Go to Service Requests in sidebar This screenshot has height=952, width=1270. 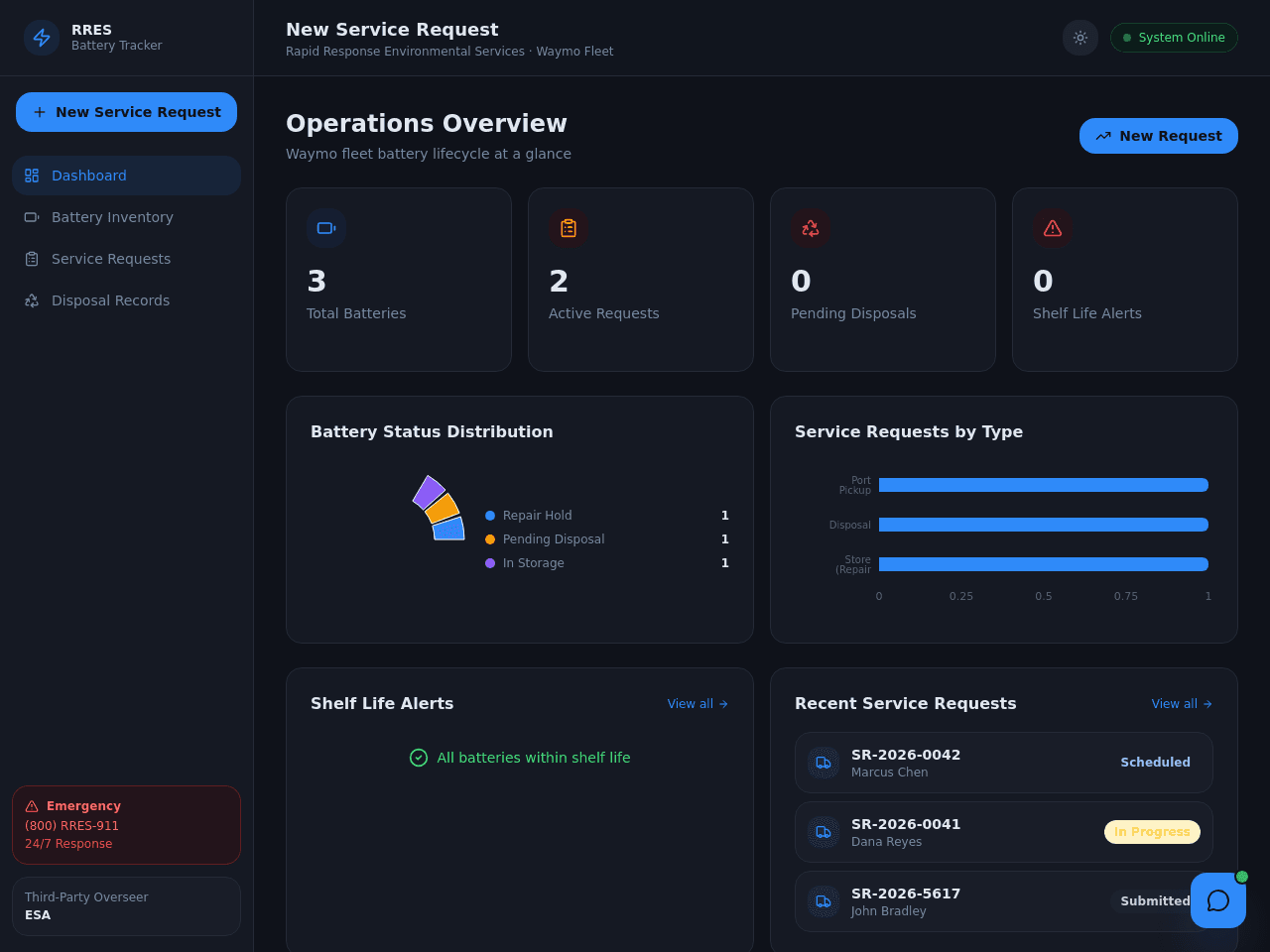click(126, 259)
